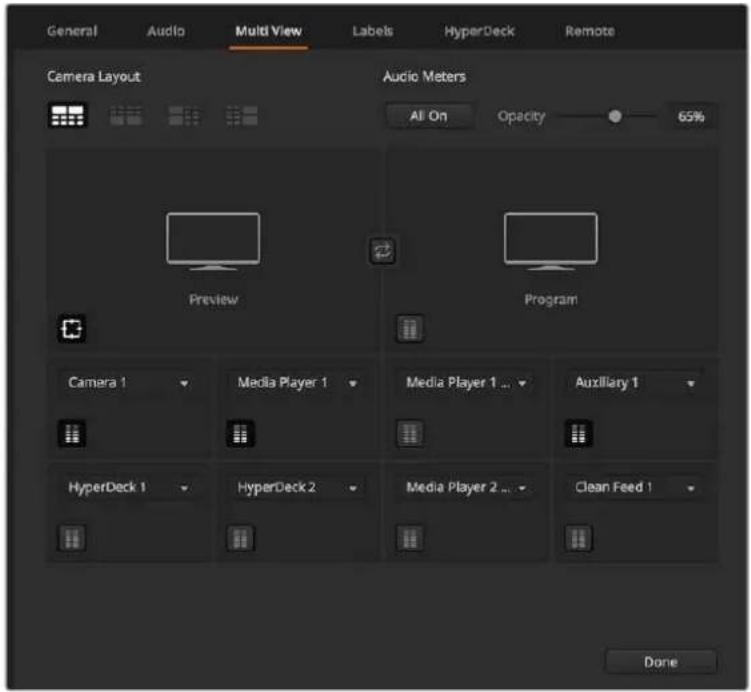751x692 pixels.
Task: Open the Camera 1 source dropdown
Action: (x=129, y=383)
